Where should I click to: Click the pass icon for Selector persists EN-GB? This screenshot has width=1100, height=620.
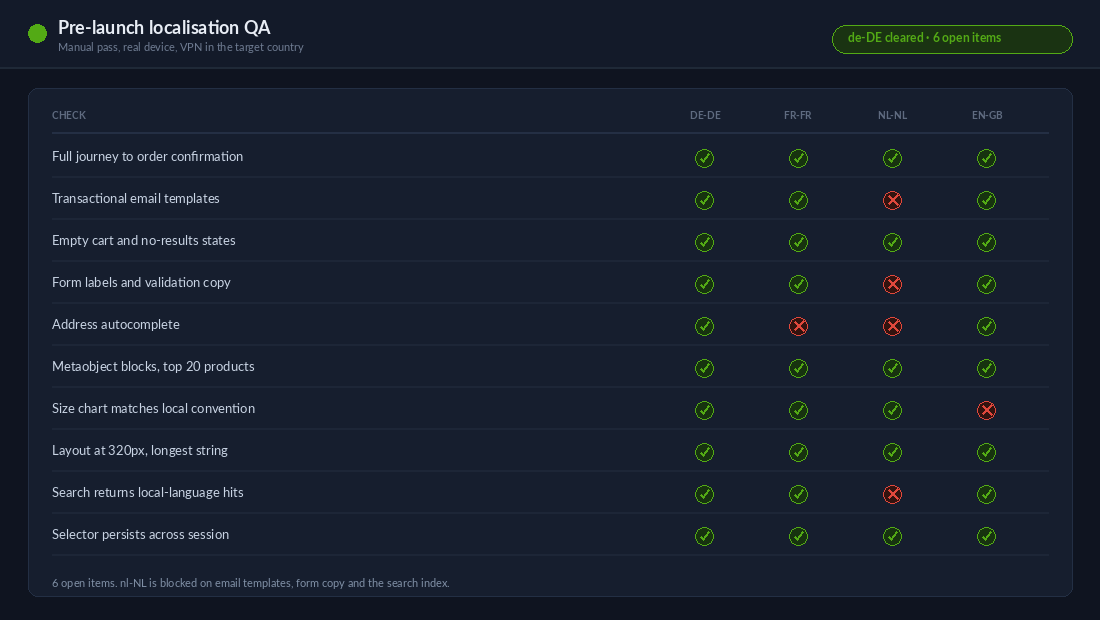point(986,537)
